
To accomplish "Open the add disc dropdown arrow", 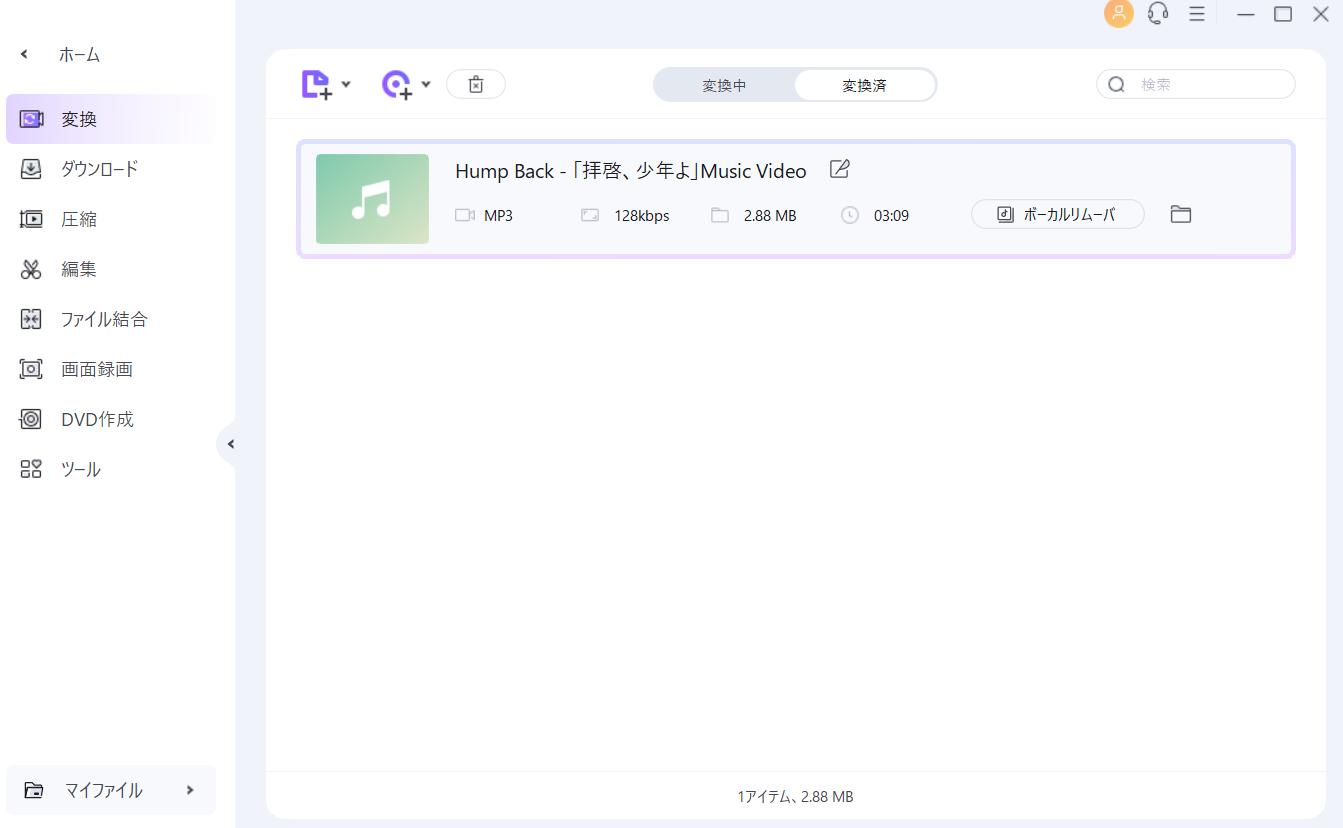I will [x=426, y=85].
